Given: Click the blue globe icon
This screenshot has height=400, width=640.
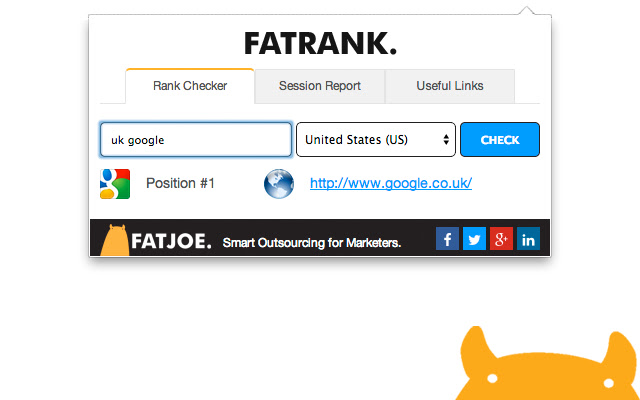Looking at the screenshot, I should tap(279, 184).
